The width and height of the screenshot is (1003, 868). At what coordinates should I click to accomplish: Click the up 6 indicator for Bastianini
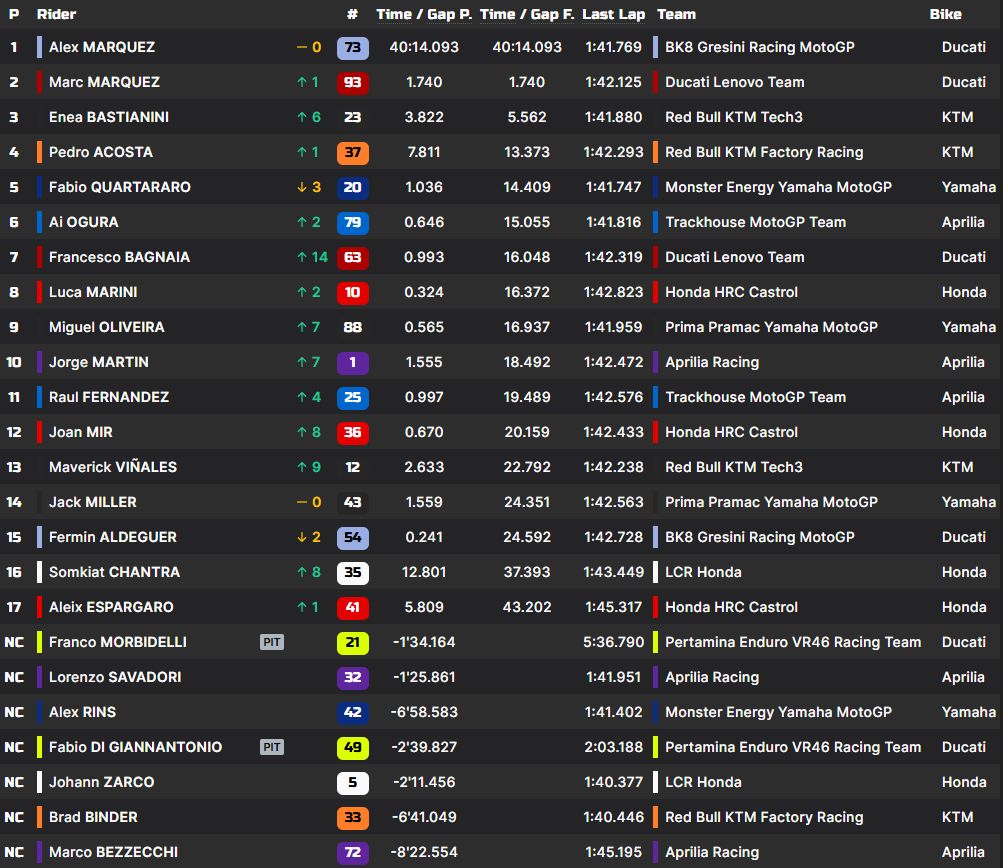(x=309, y=117)
